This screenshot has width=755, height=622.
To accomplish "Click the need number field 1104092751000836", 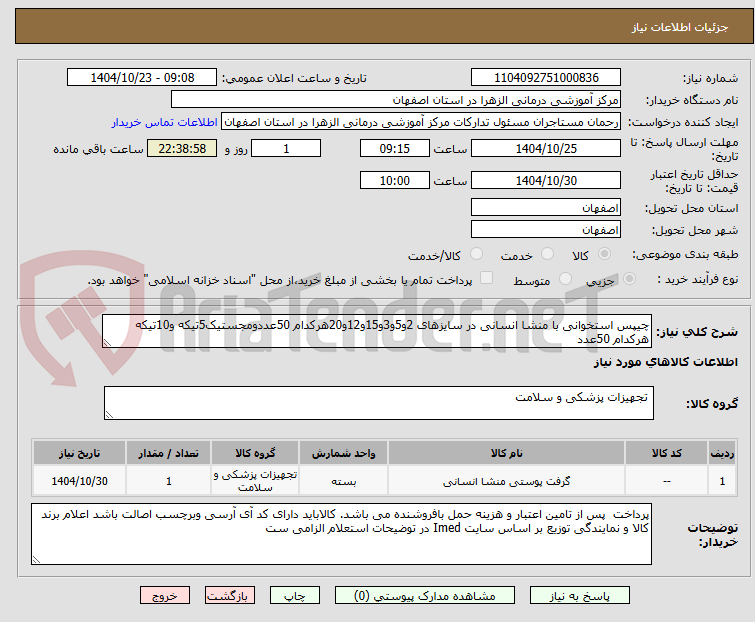I will pos(546,78).
